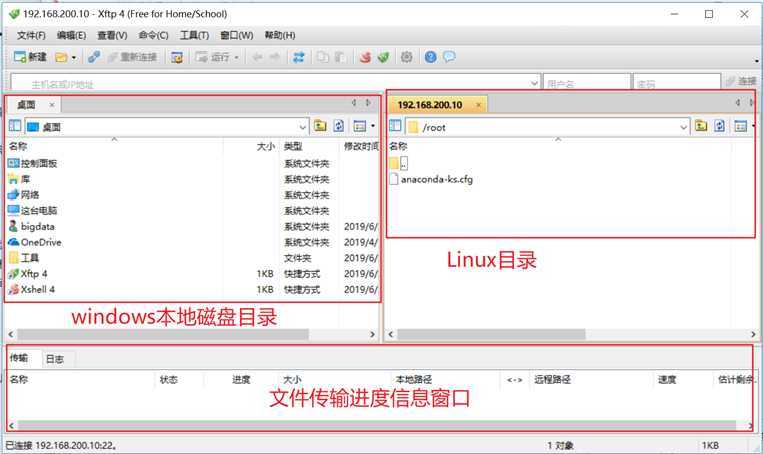The width and height of the screenshot is (763, 454).
Task: Refresh the local pane file list
Action: (339, 126)
